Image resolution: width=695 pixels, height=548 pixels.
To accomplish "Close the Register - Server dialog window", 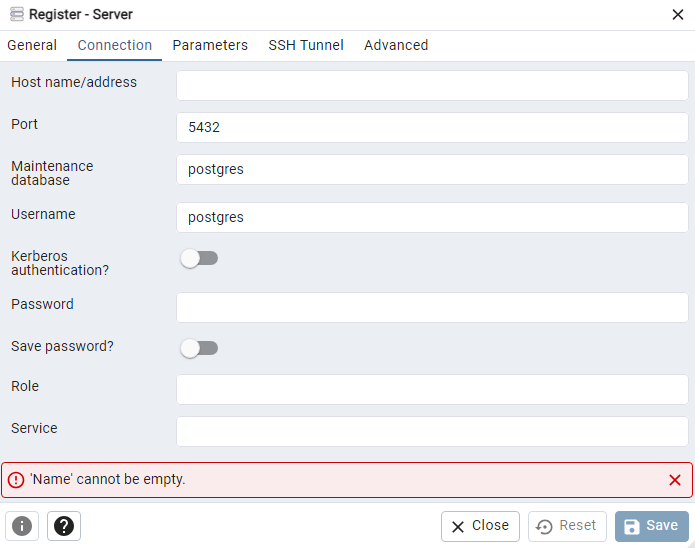I will coord(677,14).
